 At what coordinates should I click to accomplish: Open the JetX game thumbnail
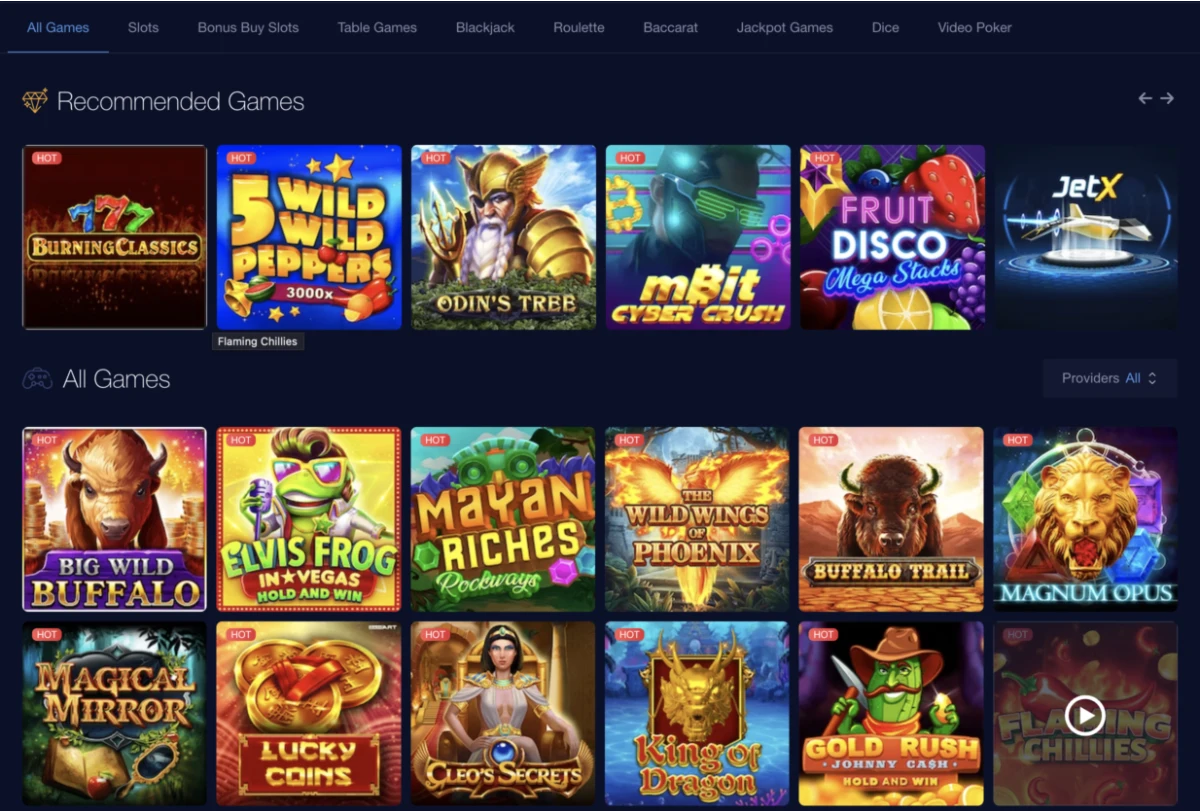click(1086, 237)
